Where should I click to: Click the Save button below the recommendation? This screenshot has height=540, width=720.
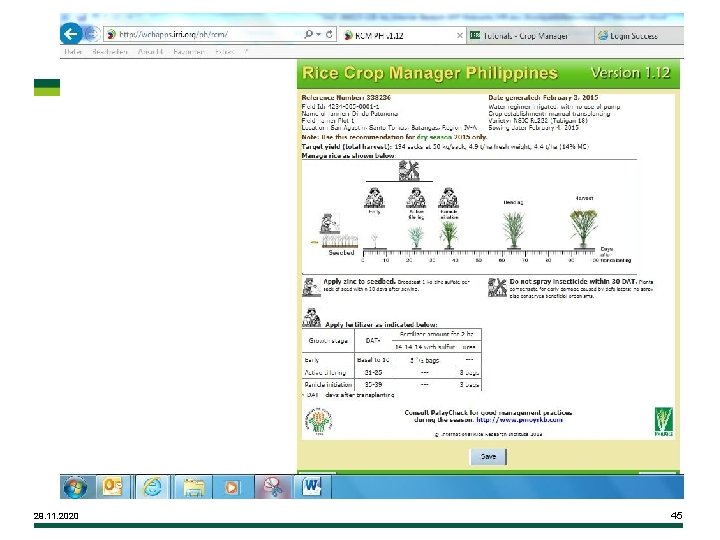(x=488, y=456)
